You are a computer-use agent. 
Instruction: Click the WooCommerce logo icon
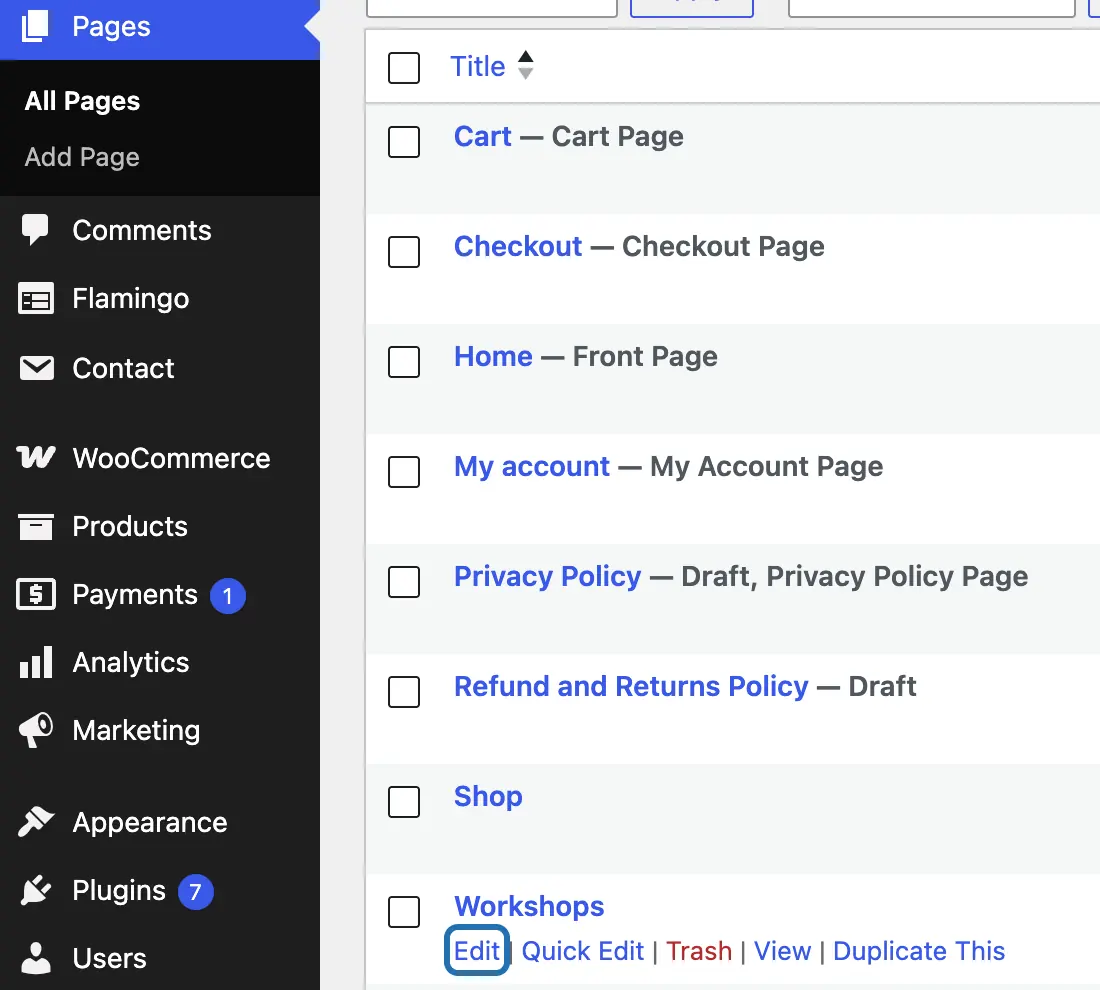point(36,457)
